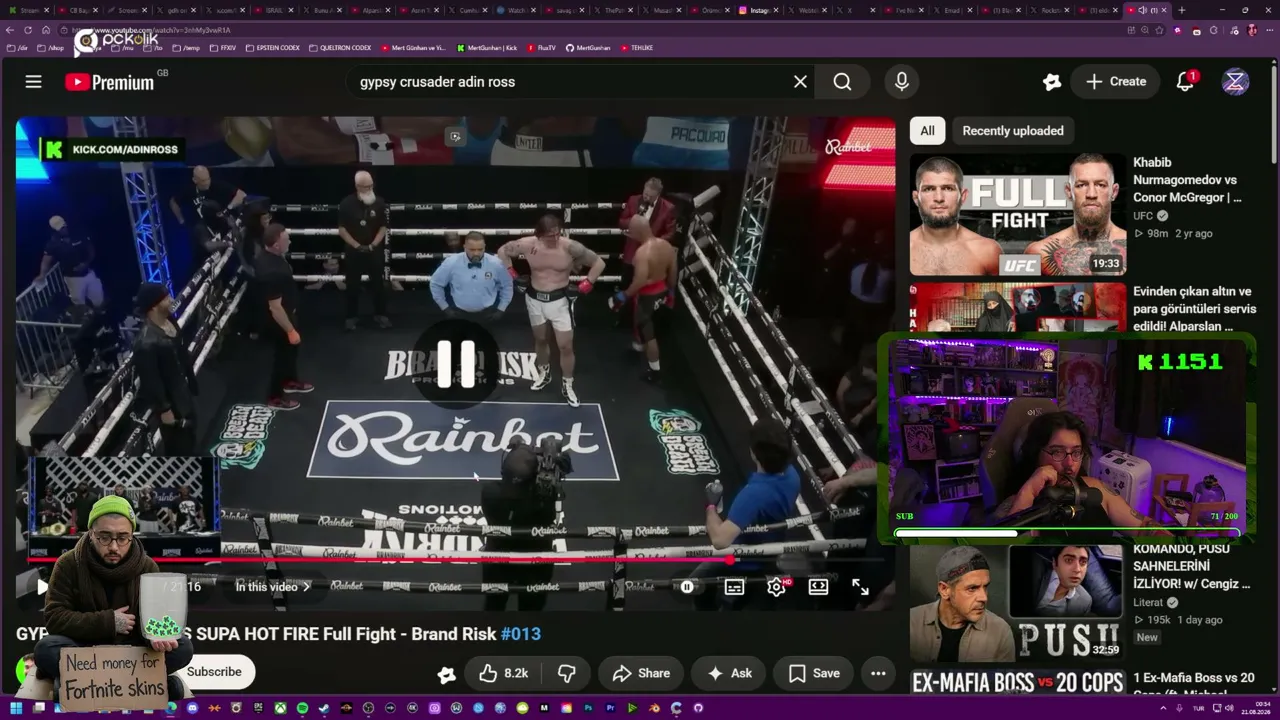Save the video to a playlist
The height and width of the screenshot is (720, 1280).
click(x=814, y=673)
